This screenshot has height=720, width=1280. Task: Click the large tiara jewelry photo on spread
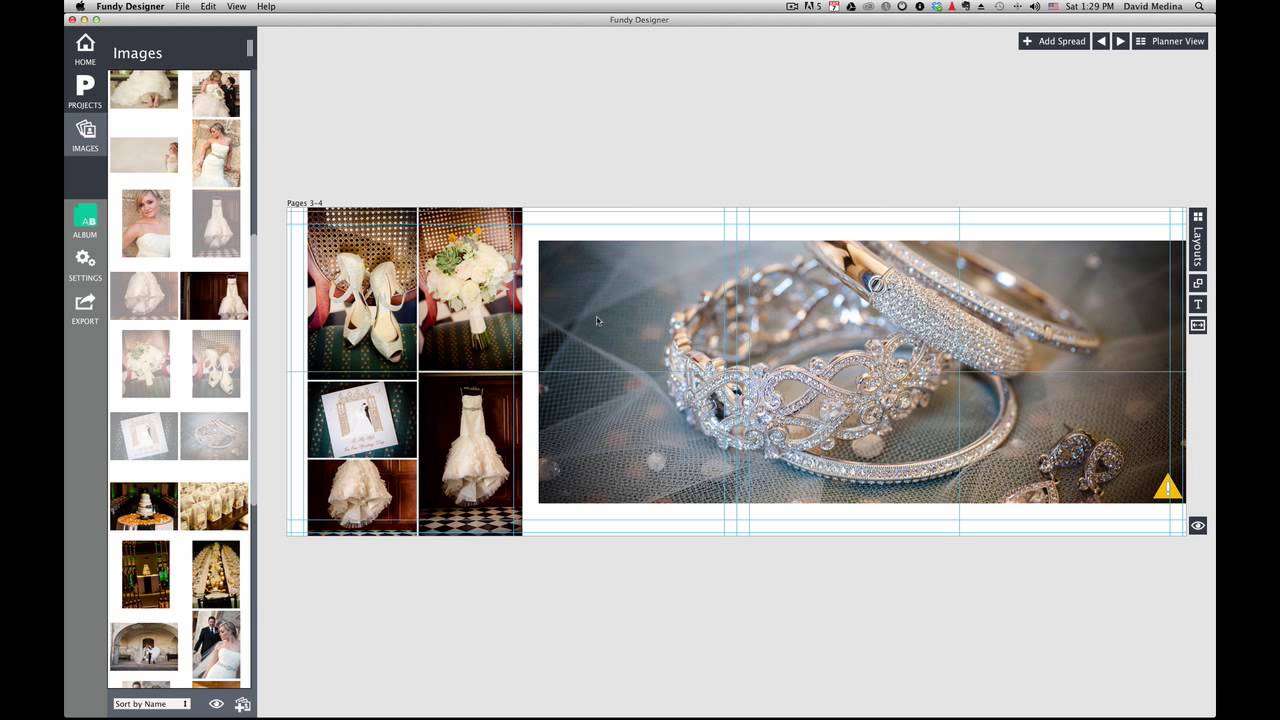861,372
